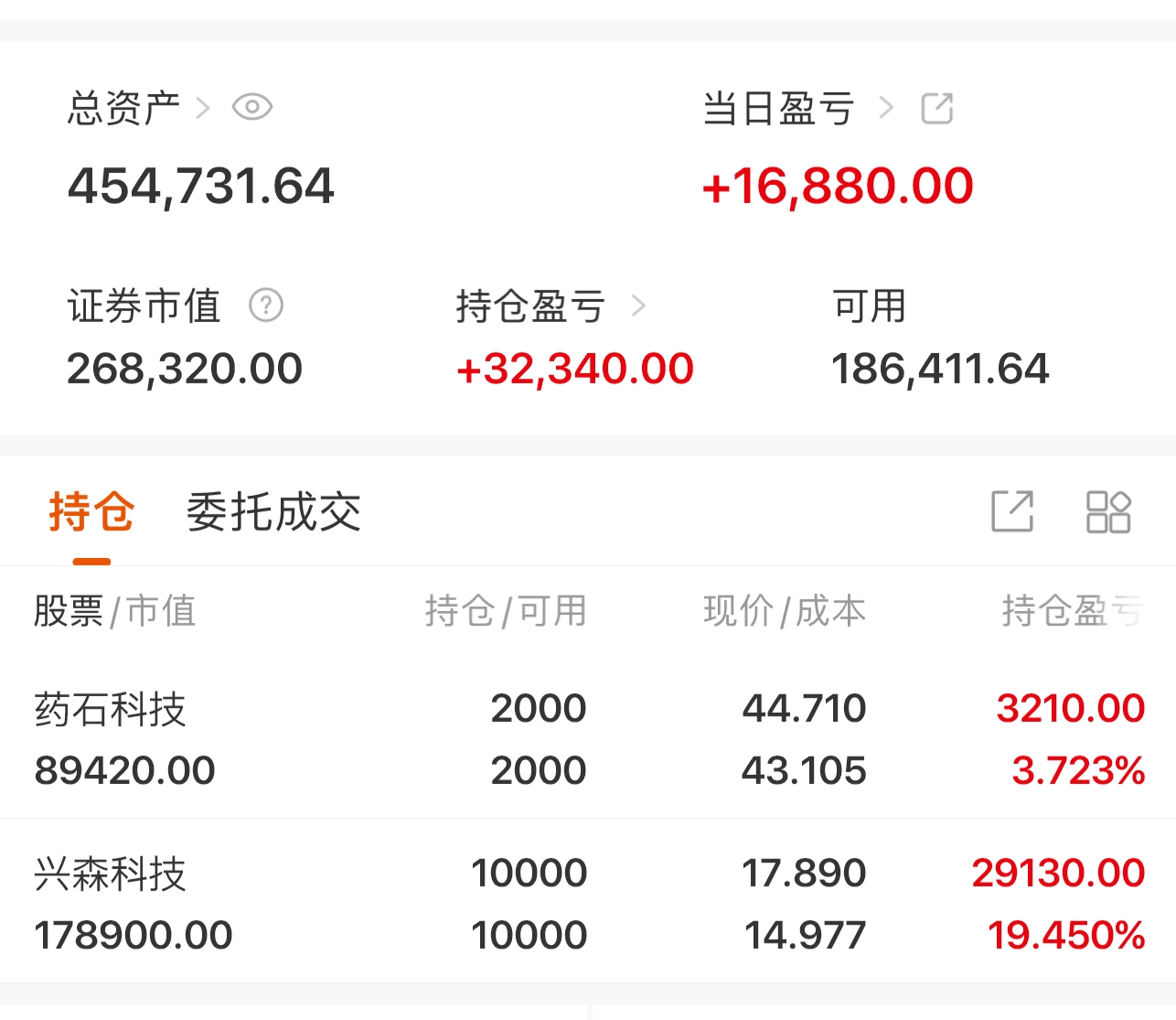Open help icon beside 证券市值
Screen dimensions: 1176x1020
(266, 305)
